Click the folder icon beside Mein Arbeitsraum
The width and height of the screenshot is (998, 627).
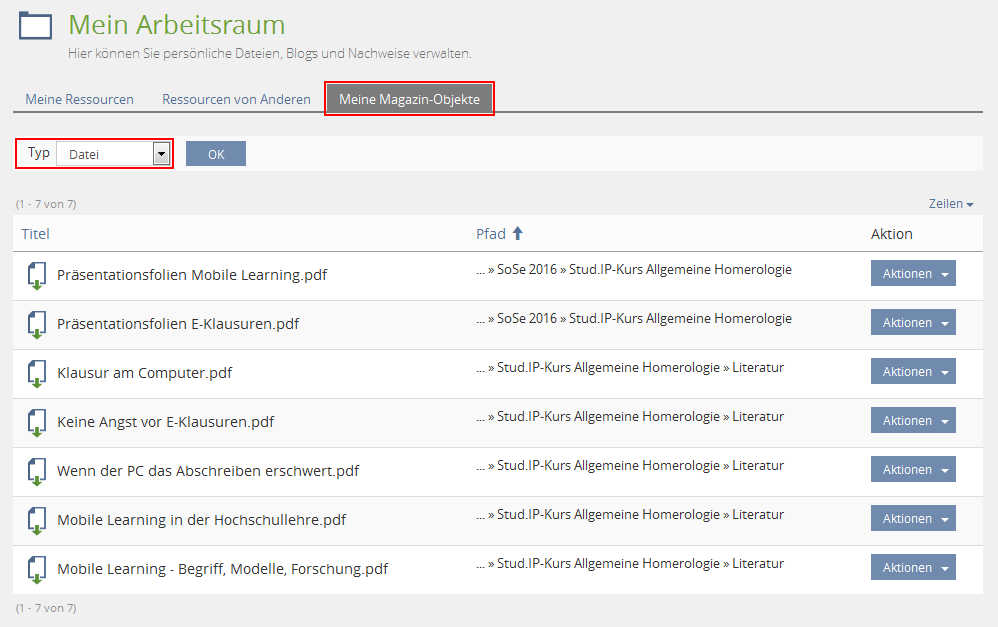(36, 26)
